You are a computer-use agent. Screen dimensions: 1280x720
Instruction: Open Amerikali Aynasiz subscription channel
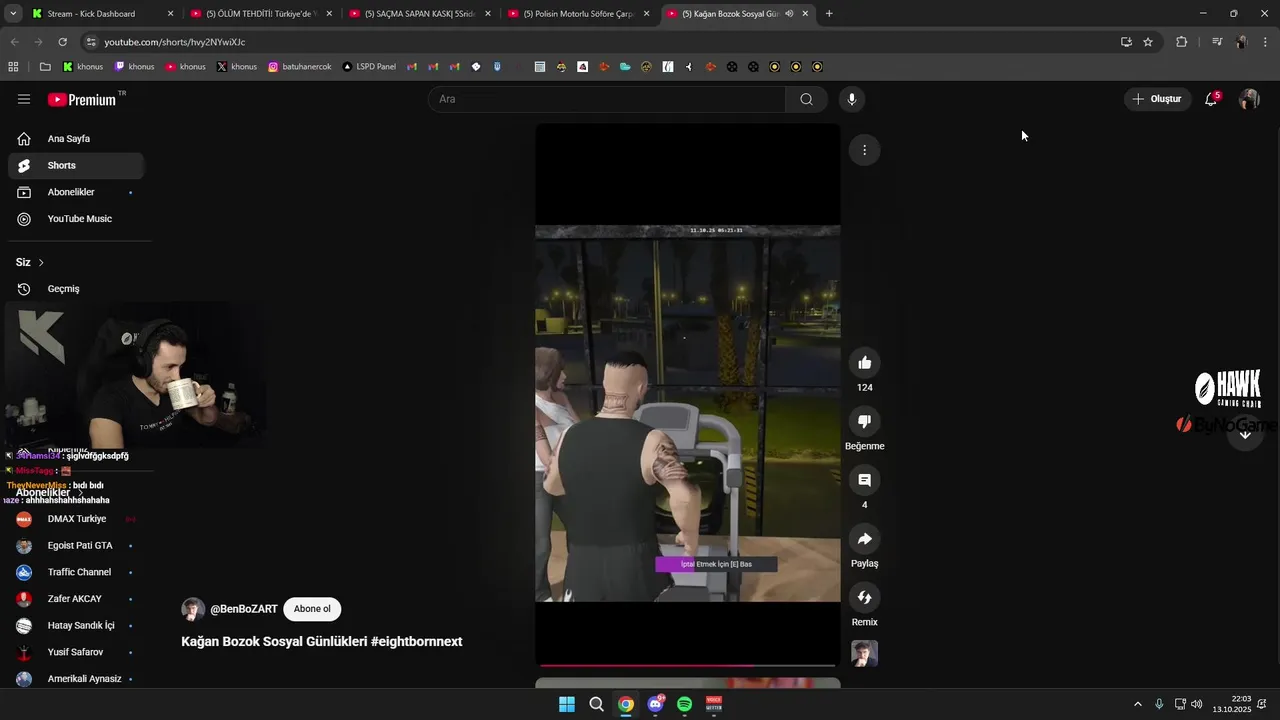76,679
